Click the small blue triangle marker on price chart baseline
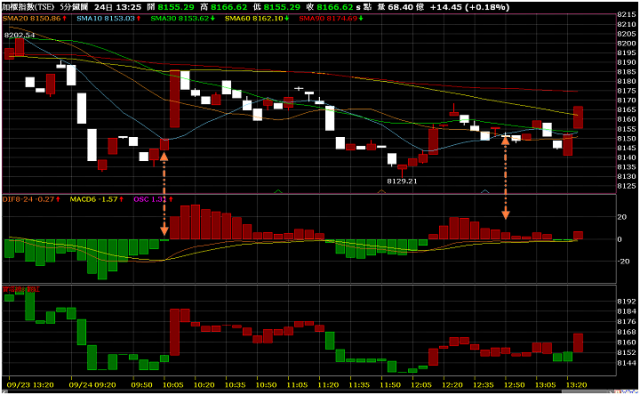 485,191
